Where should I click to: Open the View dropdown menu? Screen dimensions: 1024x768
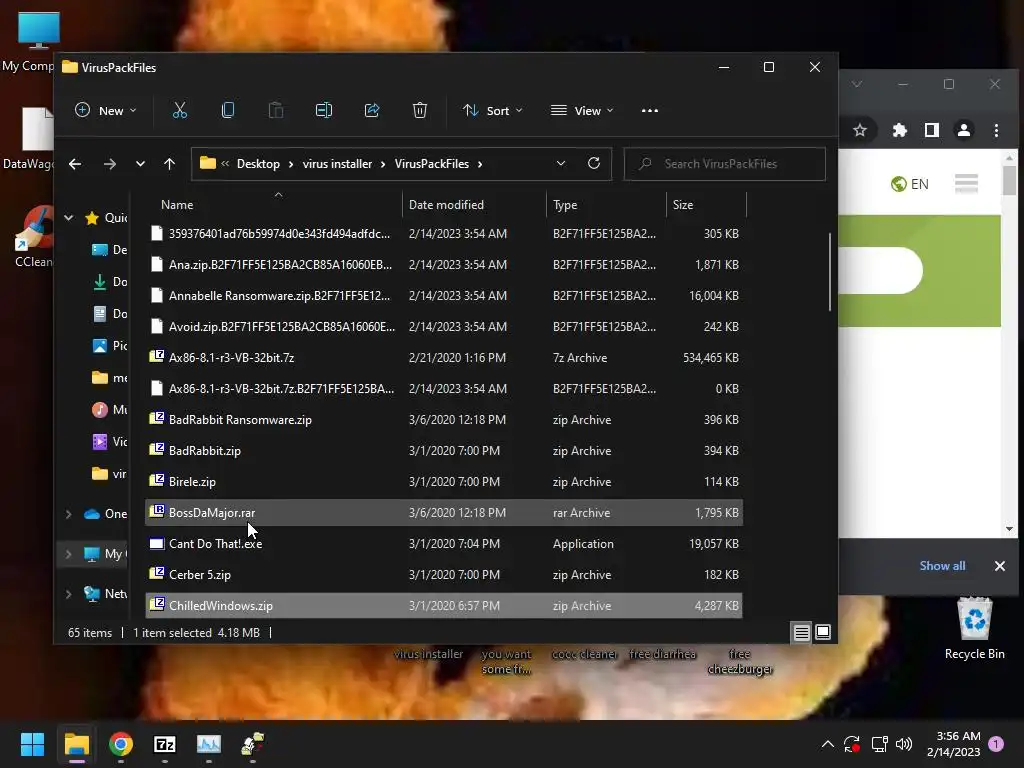582,110
